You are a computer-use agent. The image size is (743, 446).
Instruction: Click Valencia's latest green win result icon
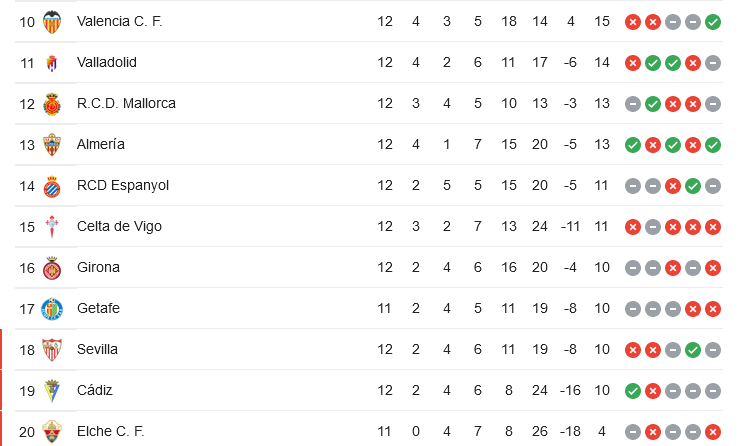712,21
